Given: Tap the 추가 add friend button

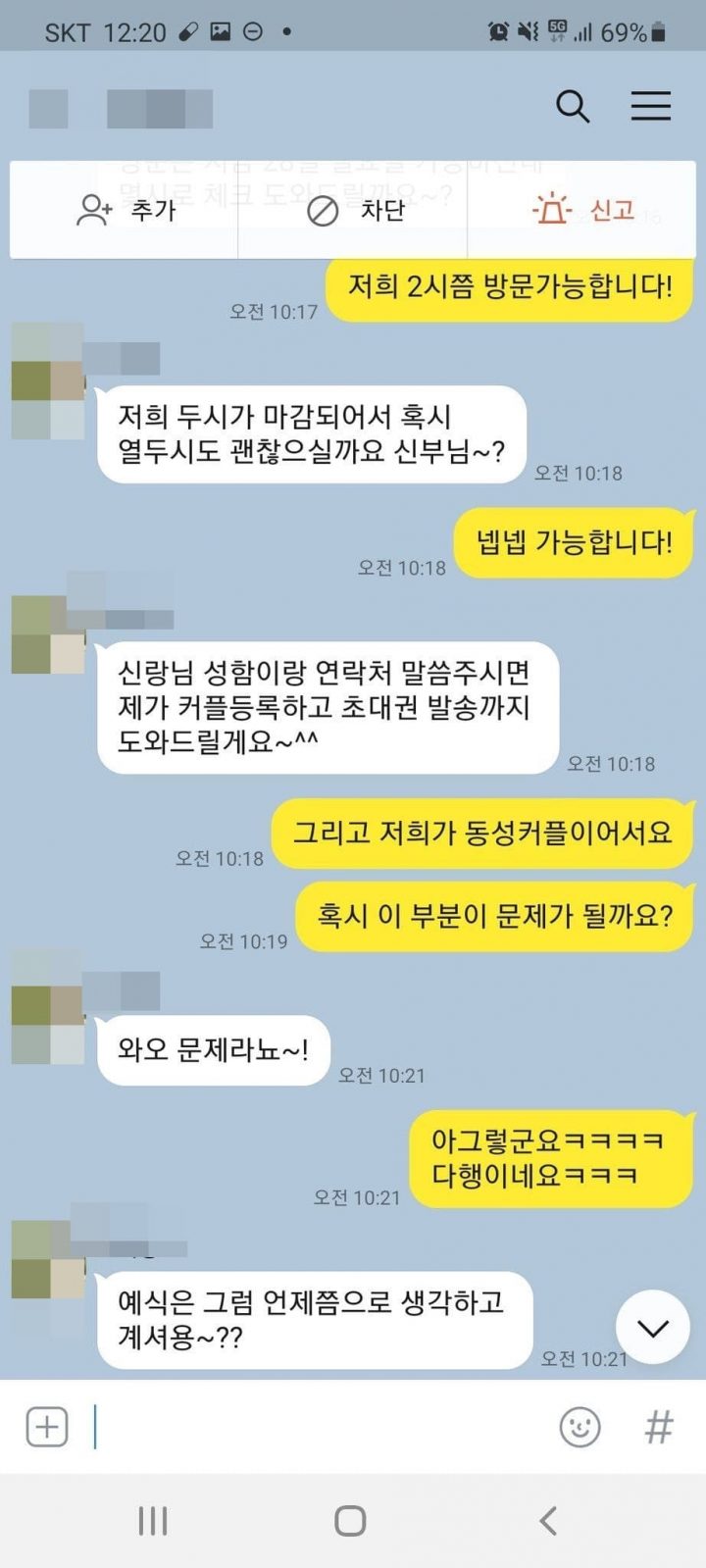Looking at the screenshot, I should (125, 210).
